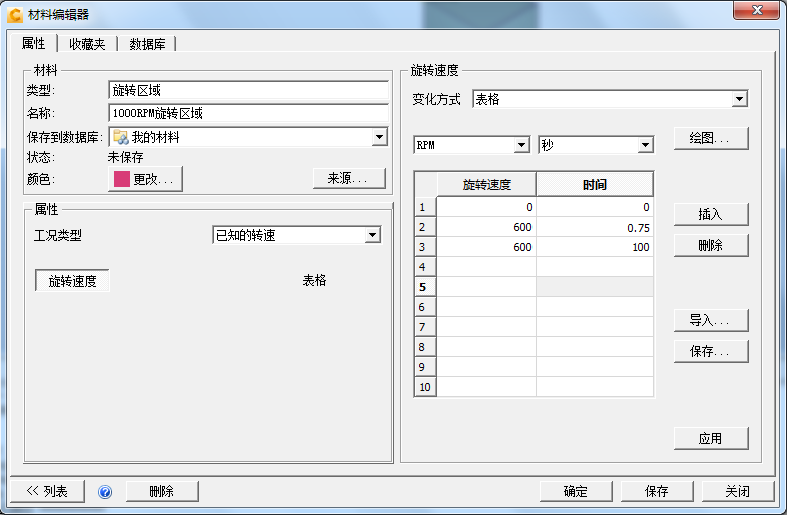Click the 应用 button

[x=711, y=439]
